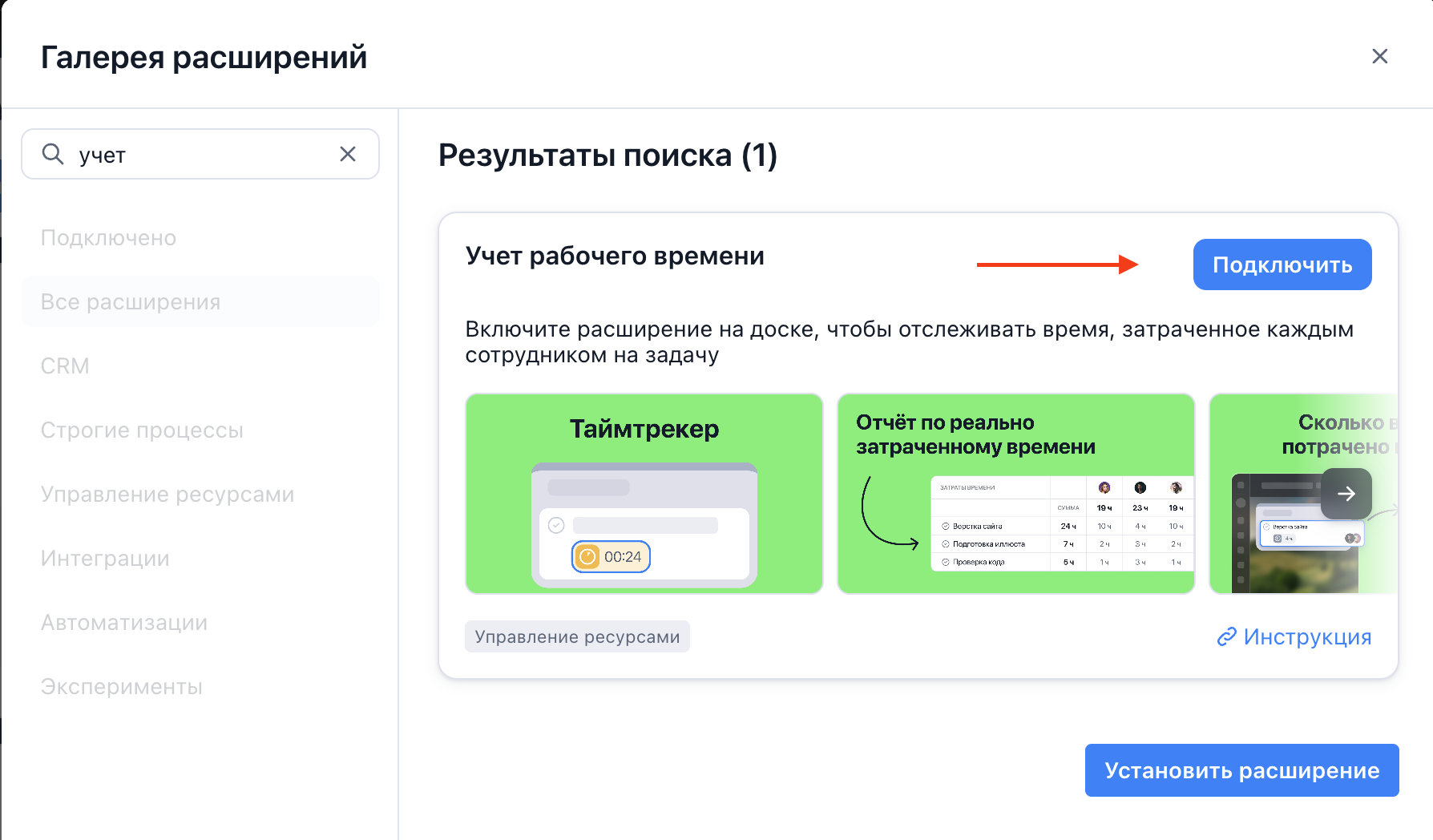Image resolution: width=1433 pixels, height=840 pixels.
Task: Click the search magnifier icon
Action: pos(53,154)
